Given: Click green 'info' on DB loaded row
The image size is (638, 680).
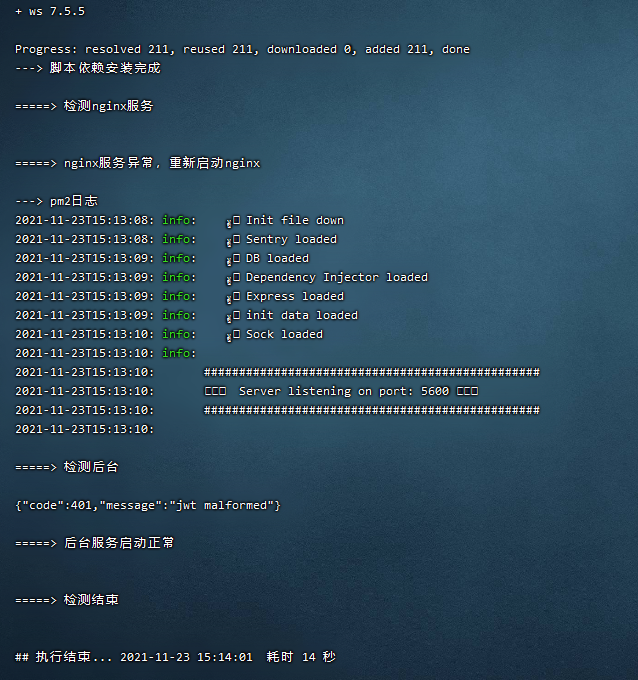Looking at the screenshot, I should click(176, 258).
